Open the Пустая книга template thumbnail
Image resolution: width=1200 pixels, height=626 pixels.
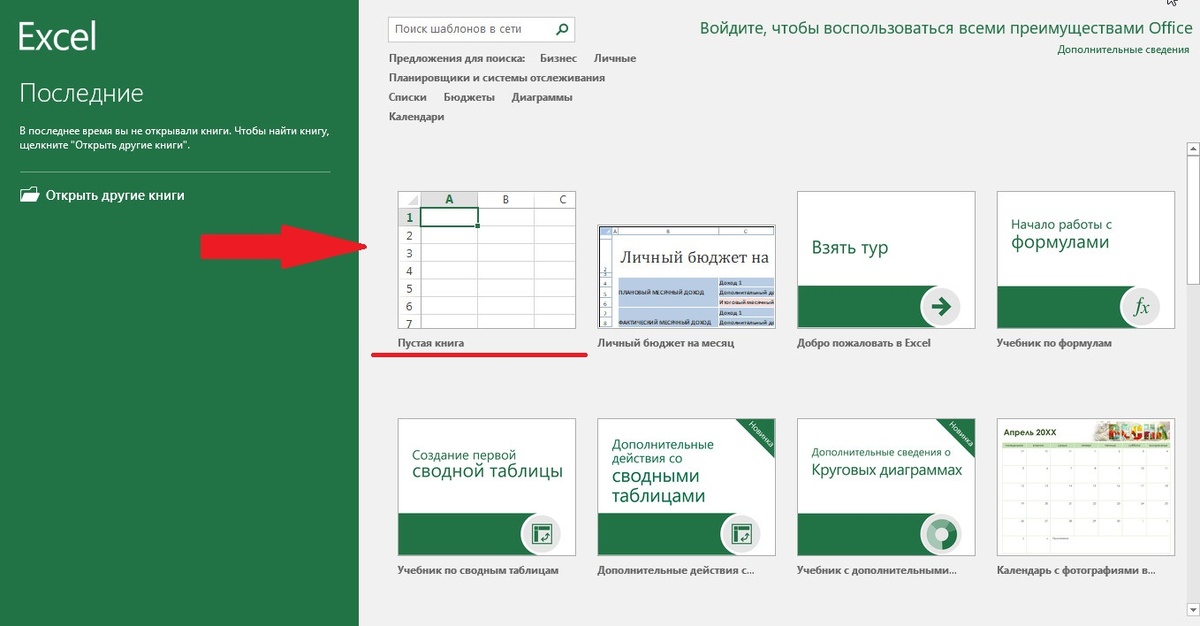click(487, 259)
